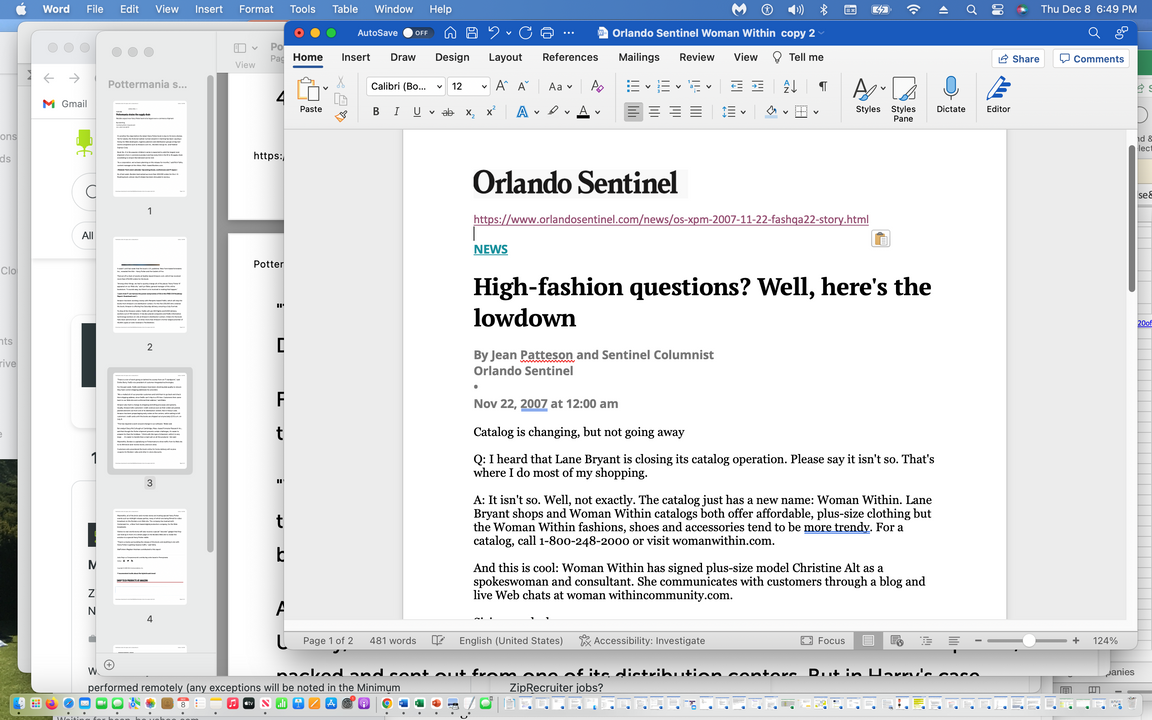Screen dimensions: 1152x720
Task: Open the Format menu in menu bar
Action: 256,9
